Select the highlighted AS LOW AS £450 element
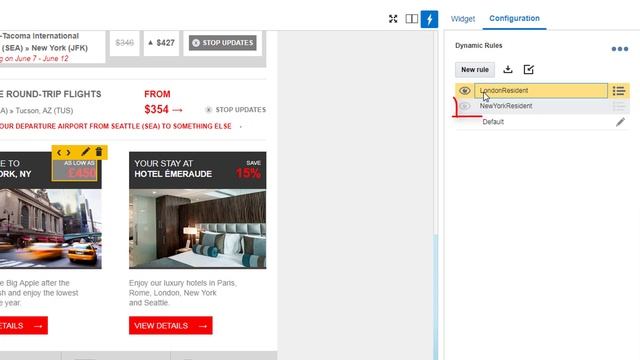 coord(75,170)
